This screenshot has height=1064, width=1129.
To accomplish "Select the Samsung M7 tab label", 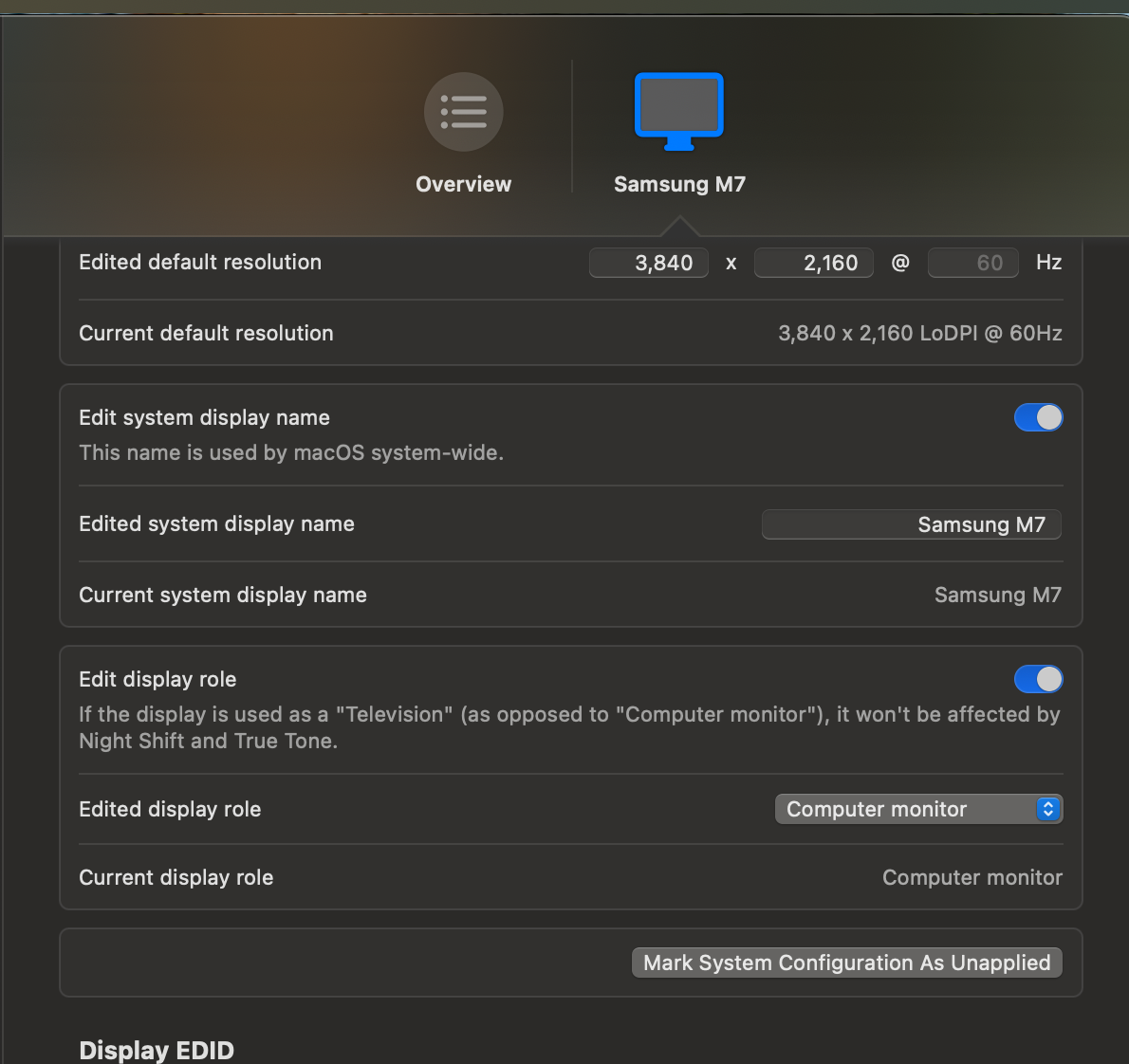I will pyautogui.click(x=679, y=184).
